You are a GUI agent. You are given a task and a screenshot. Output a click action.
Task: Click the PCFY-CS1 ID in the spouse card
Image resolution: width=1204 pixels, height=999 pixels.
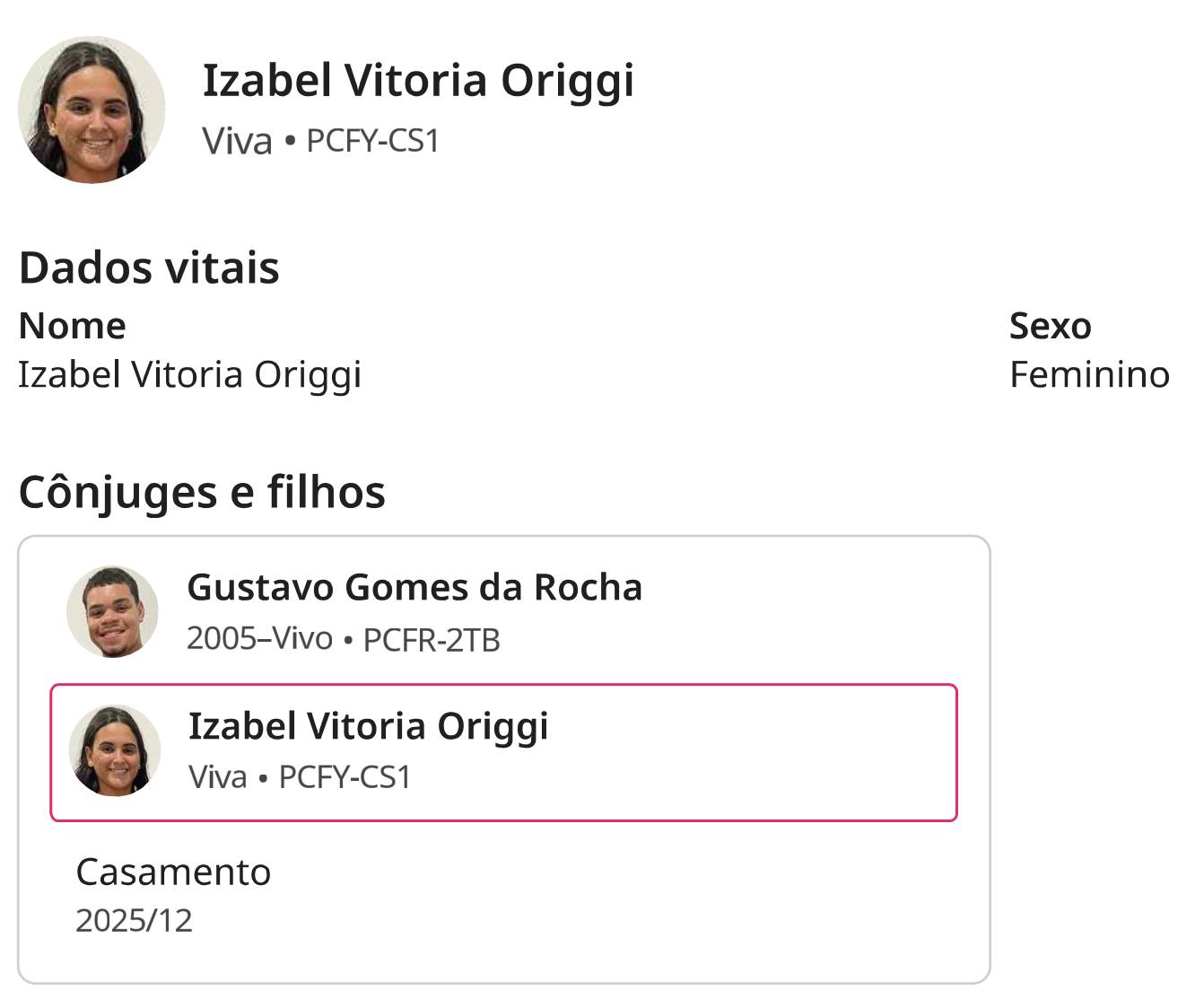click(345, 777)
